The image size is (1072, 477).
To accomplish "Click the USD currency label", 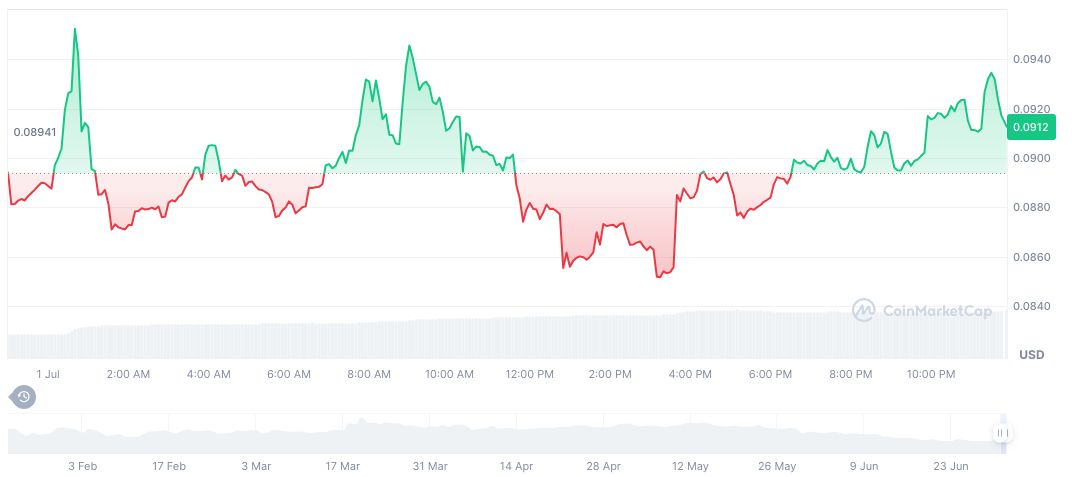I will [1031, 355].
